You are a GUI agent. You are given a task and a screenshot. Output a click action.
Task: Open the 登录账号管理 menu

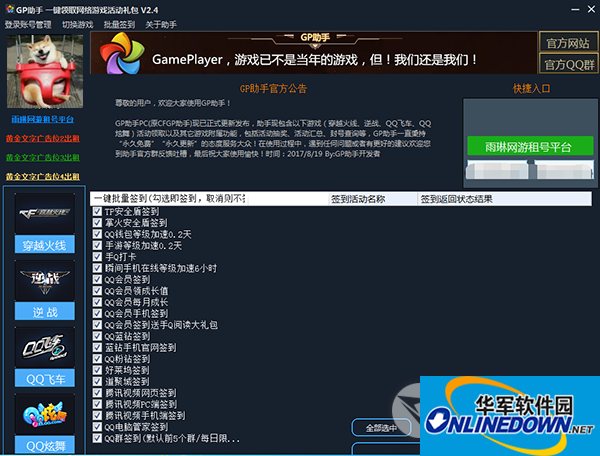pos(28,25)
